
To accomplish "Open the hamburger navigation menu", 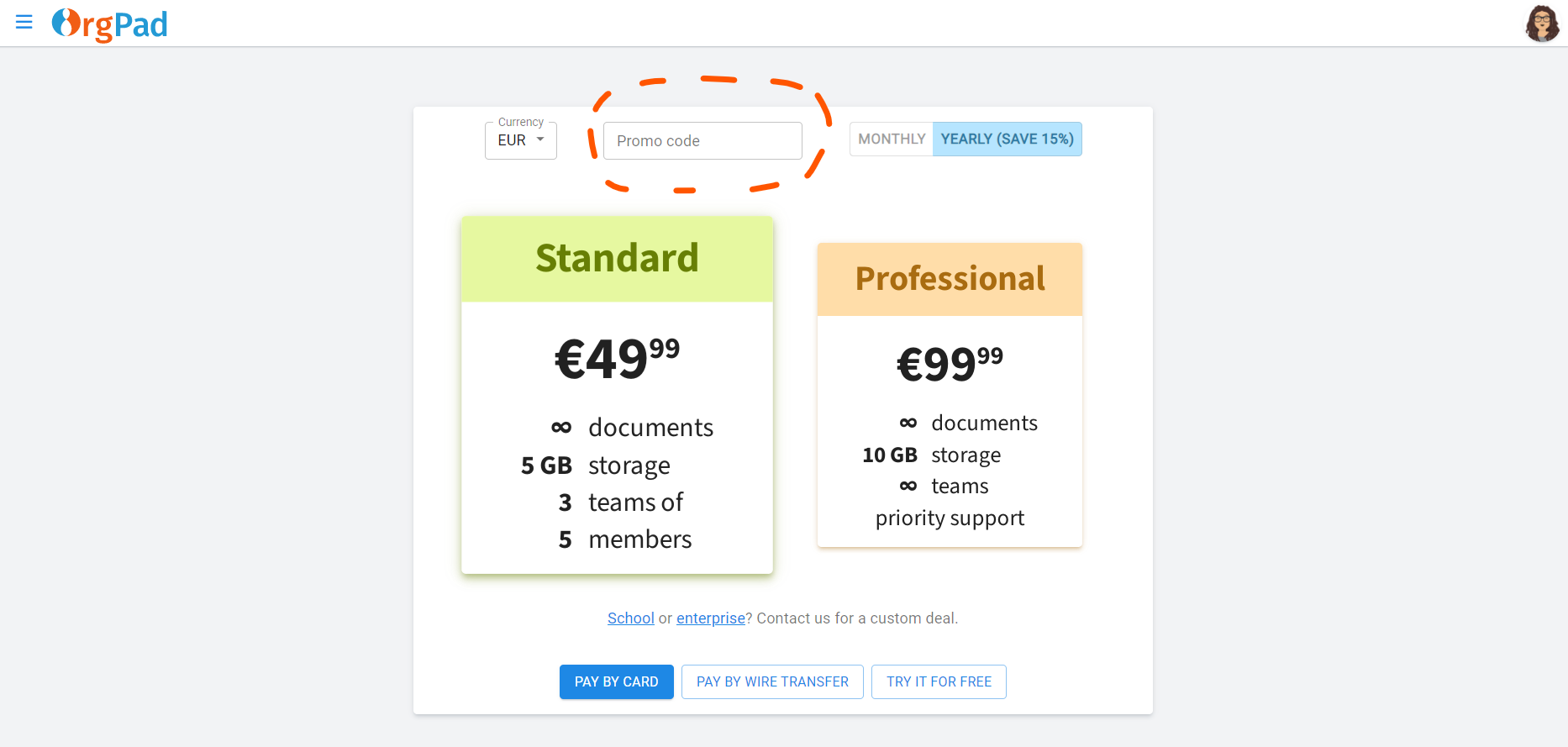I will (24, 22).
